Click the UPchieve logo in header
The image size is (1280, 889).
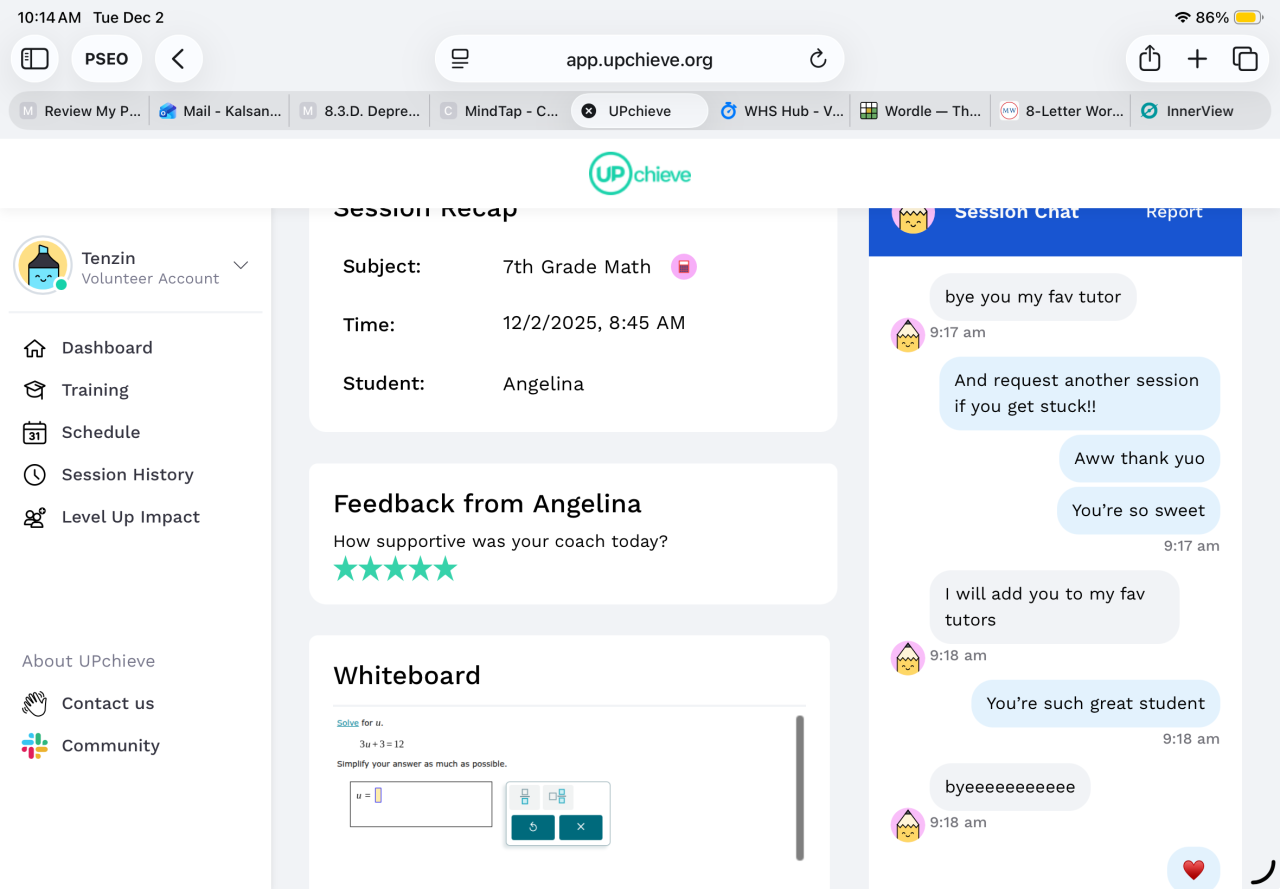[640, 174]
